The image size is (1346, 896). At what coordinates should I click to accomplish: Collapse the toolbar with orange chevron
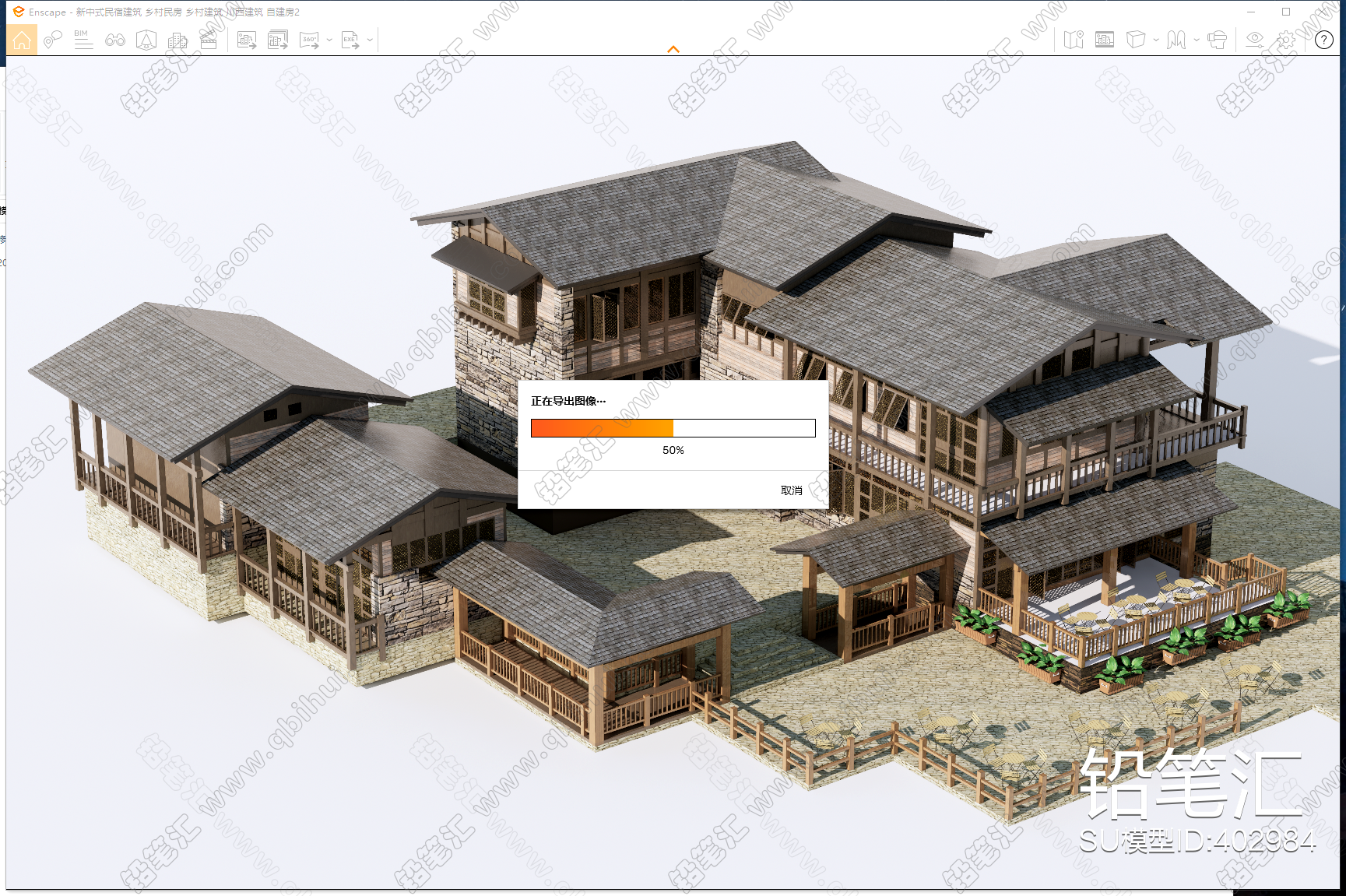(x=673, y=49)
